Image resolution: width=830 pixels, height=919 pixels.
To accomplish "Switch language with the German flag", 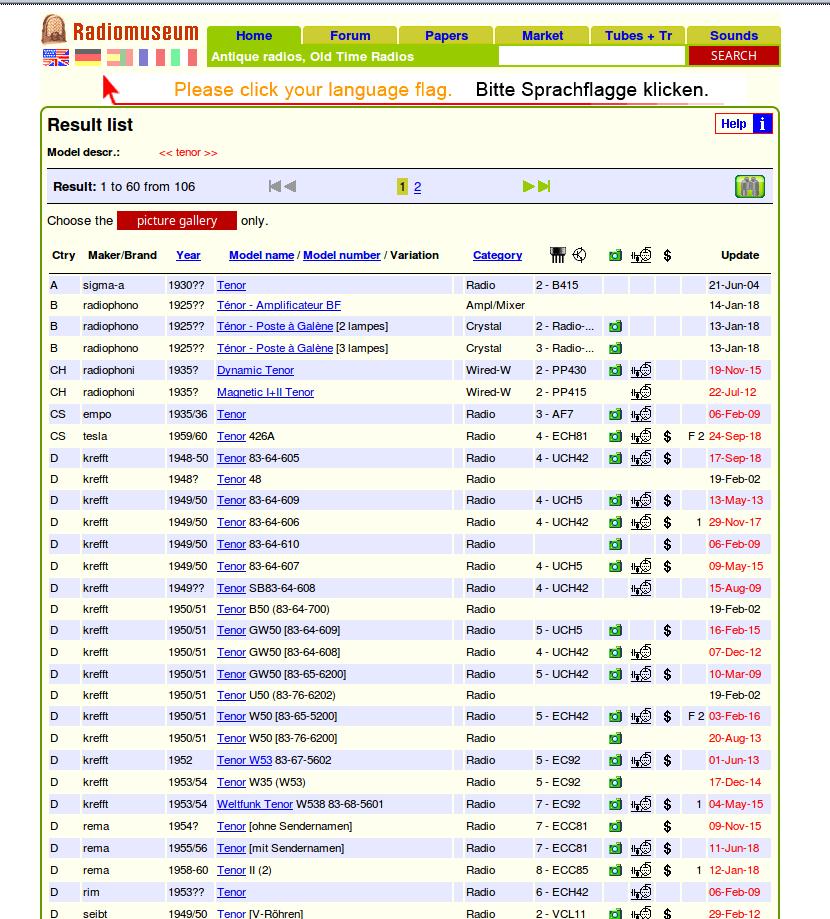I will [x=88, y=57].
